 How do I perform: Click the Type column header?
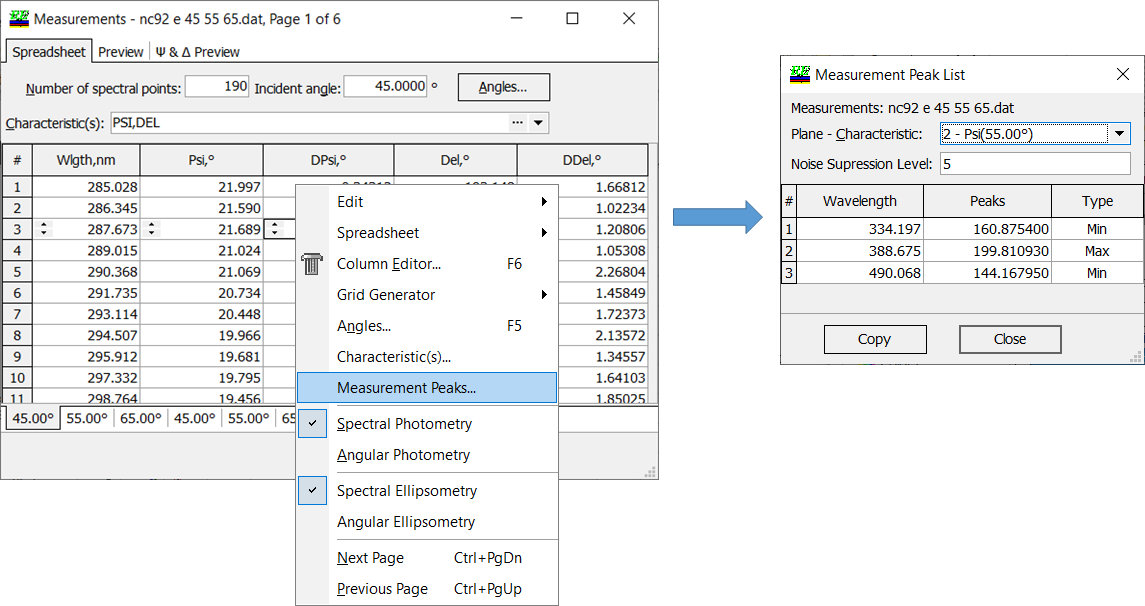[x=1098, y=201]
